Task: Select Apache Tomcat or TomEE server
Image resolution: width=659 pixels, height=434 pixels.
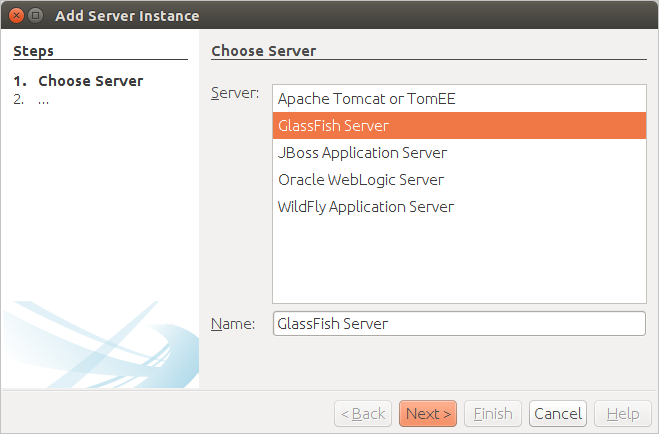Action: tap(459, 99)
